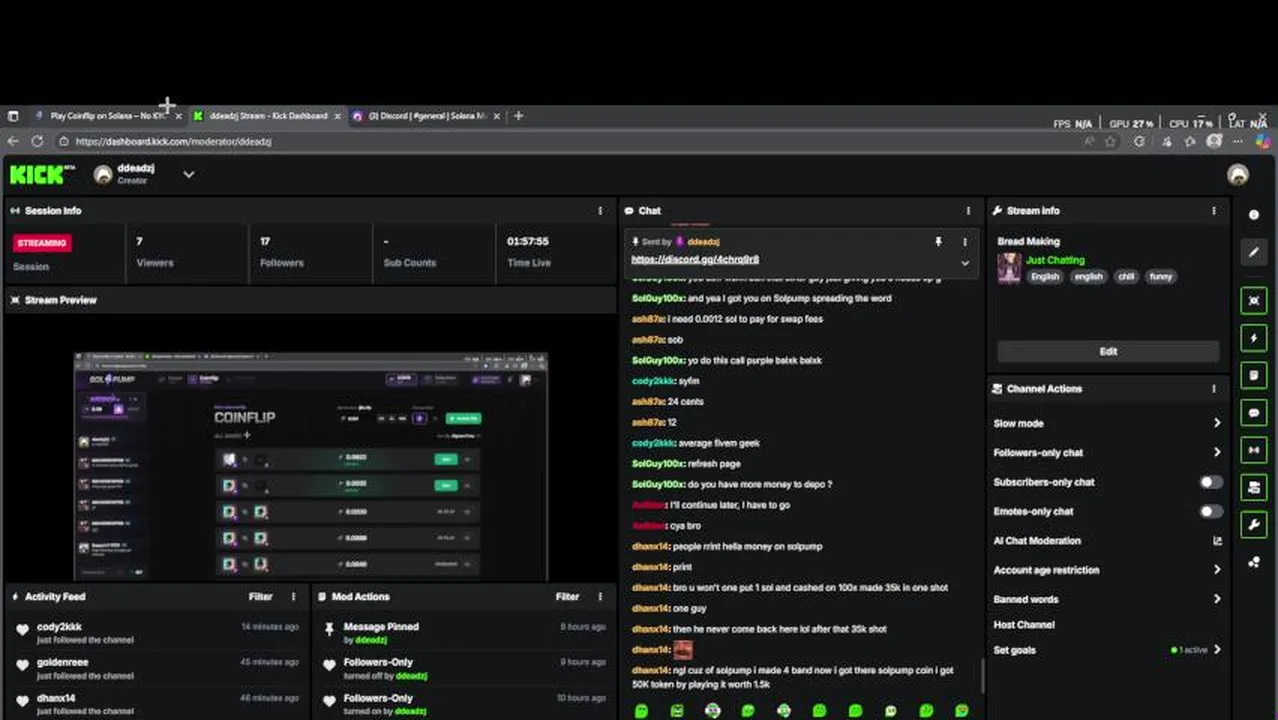Switch to ddeadzj Stream Kick Dashboard tab

(x=268, y=116)
